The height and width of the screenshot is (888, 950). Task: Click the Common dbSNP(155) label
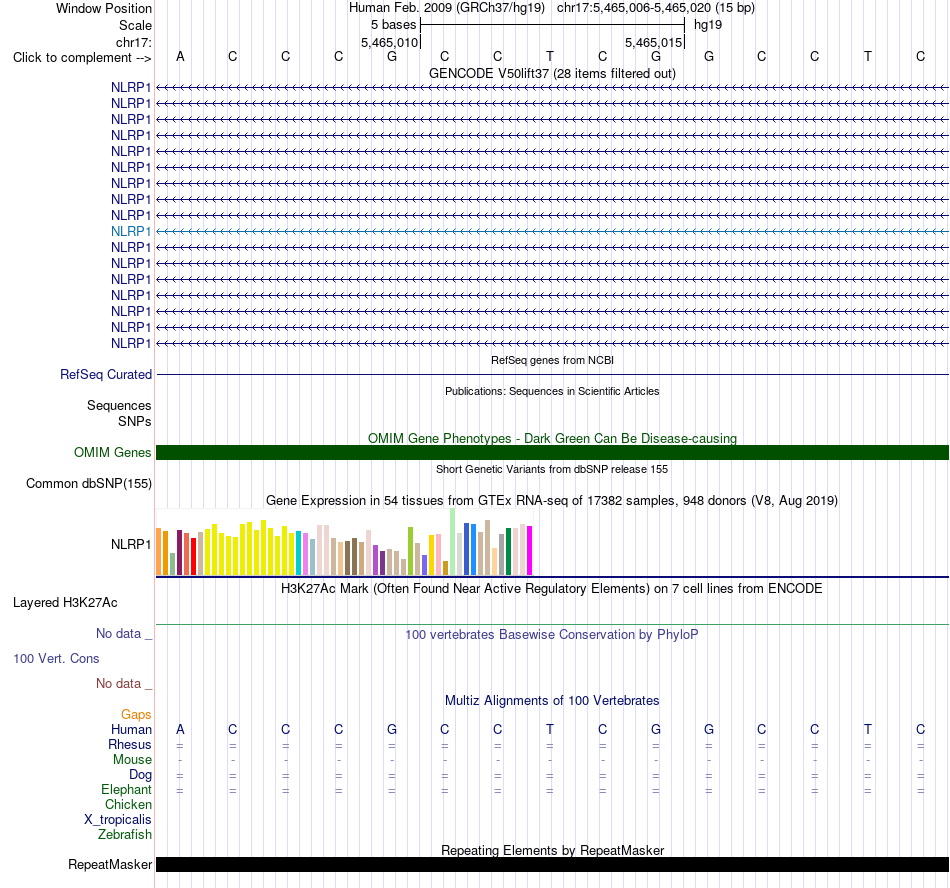[x=88, y=483]
